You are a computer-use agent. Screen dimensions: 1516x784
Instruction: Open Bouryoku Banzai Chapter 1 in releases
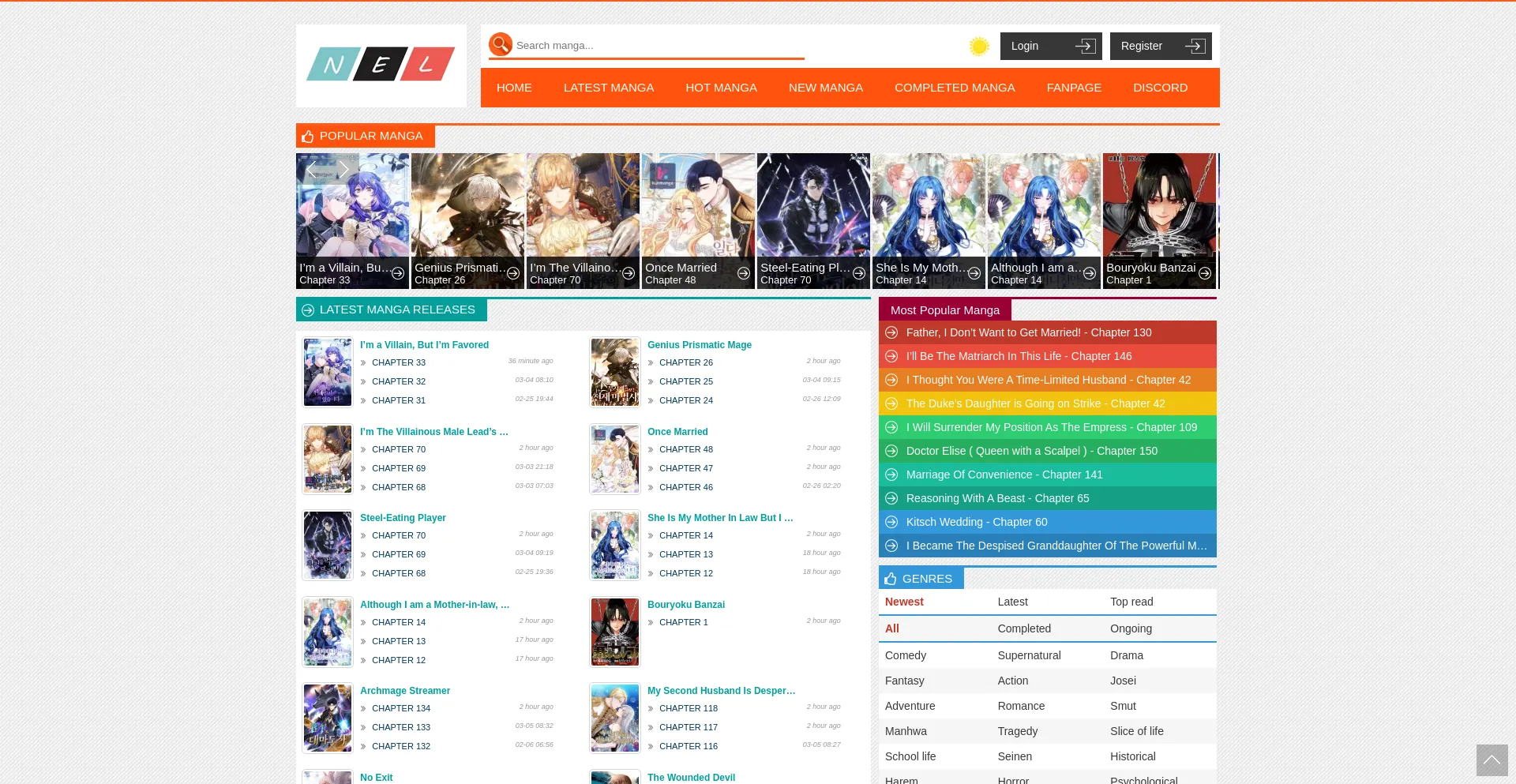[684, 622]
